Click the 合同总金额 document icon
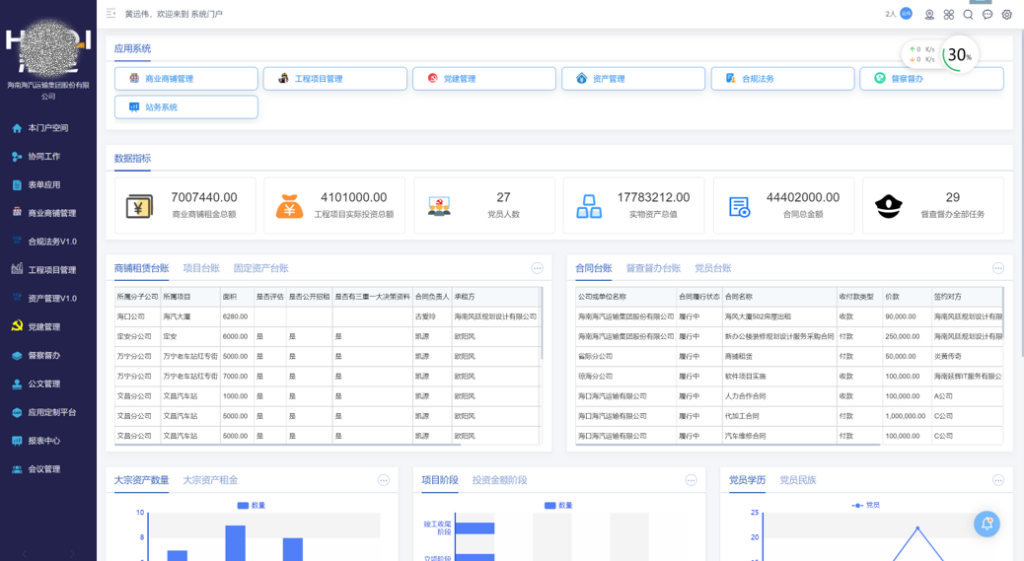This screenshot has height=561, width=1024. coord(739,207)
